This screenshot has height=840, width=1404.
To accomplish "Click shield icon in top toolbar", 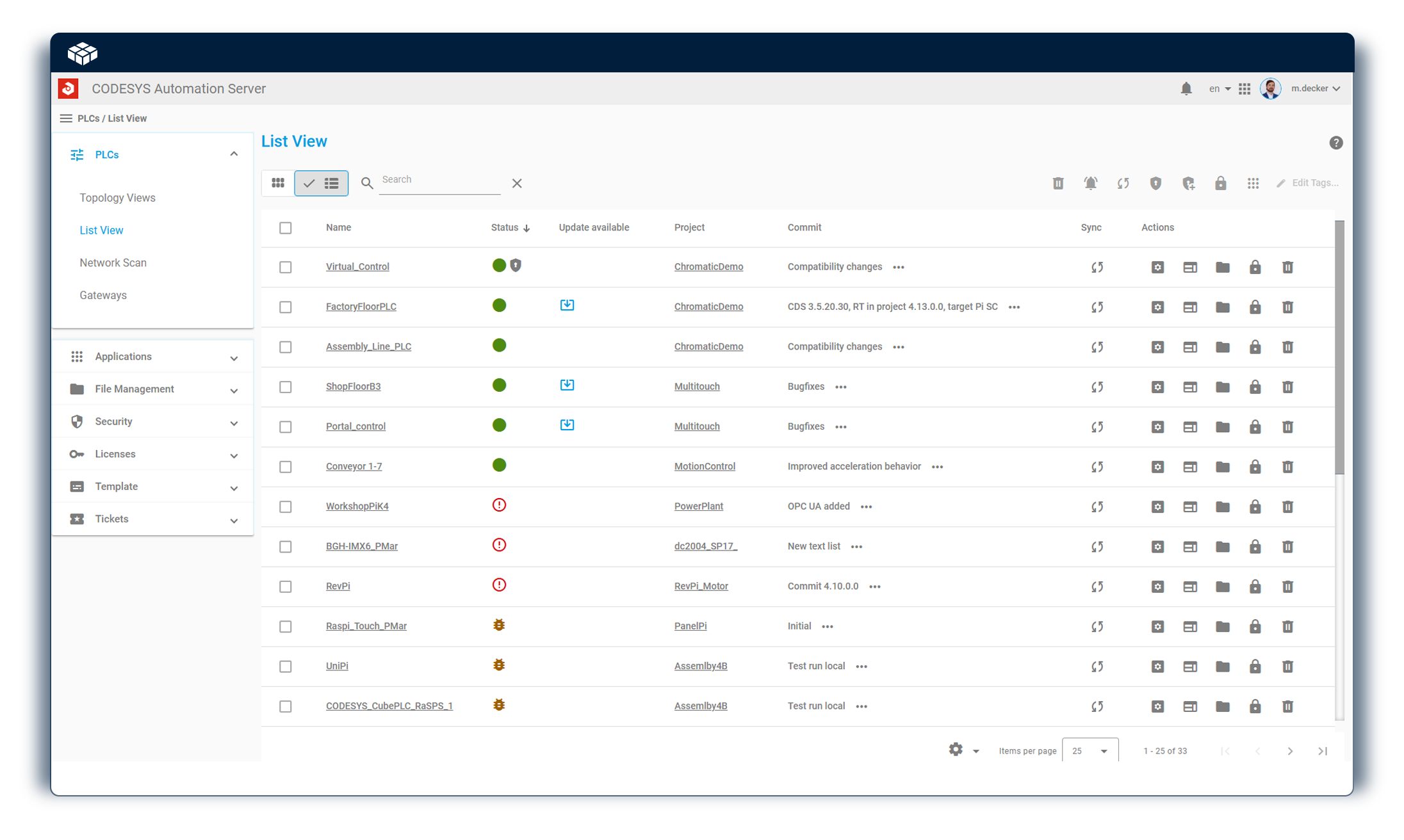I will (1155, 184).
